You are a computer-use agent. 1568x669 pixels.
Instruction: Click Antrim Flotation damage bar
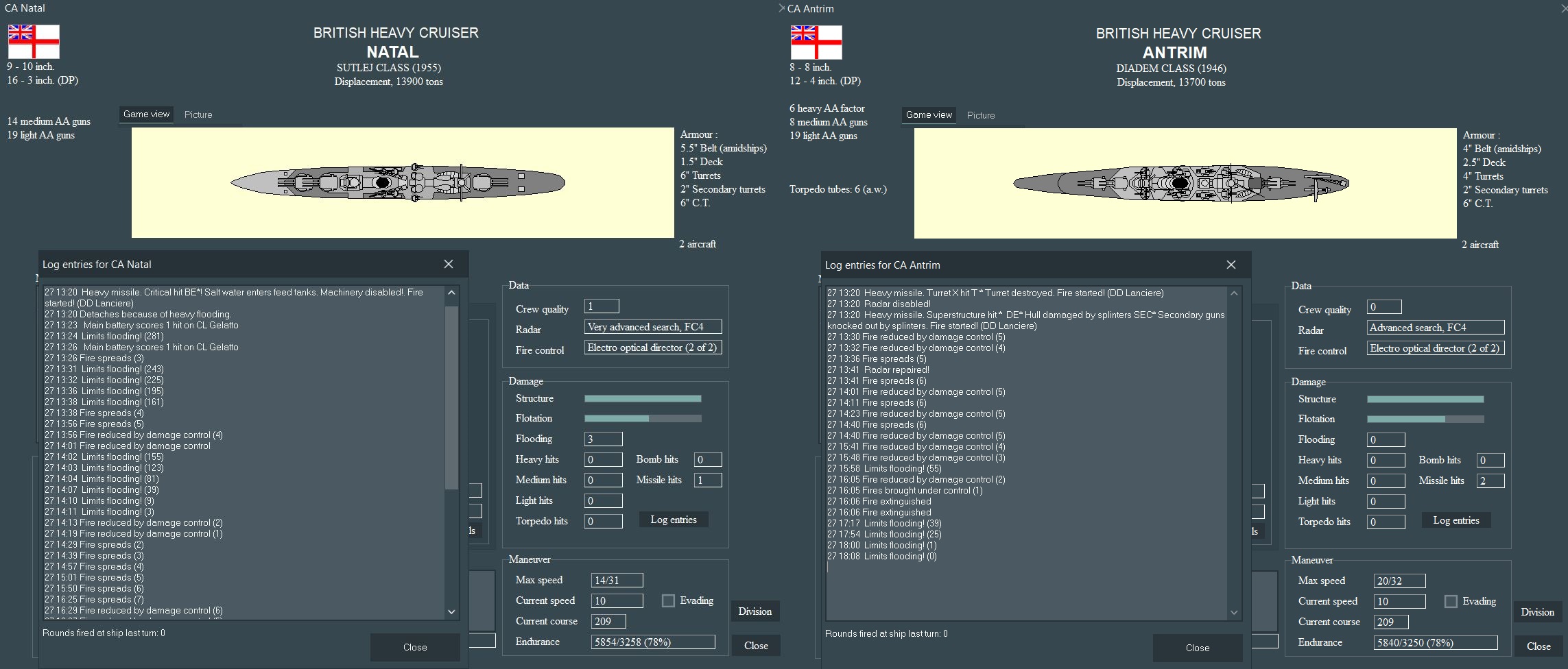[x=1425, y=419]
